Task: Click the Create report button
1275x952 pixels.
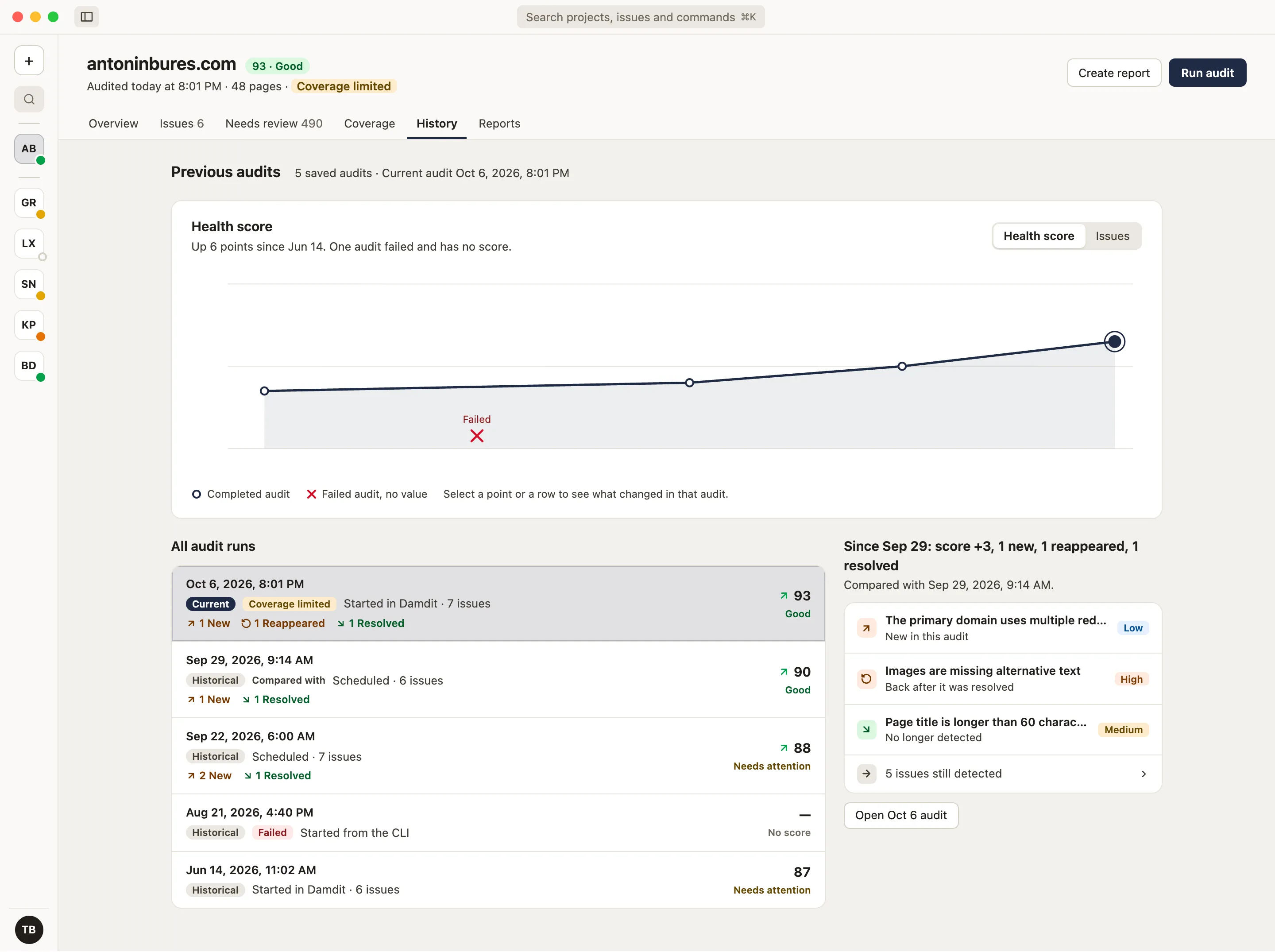Action: click(1113, 73)
